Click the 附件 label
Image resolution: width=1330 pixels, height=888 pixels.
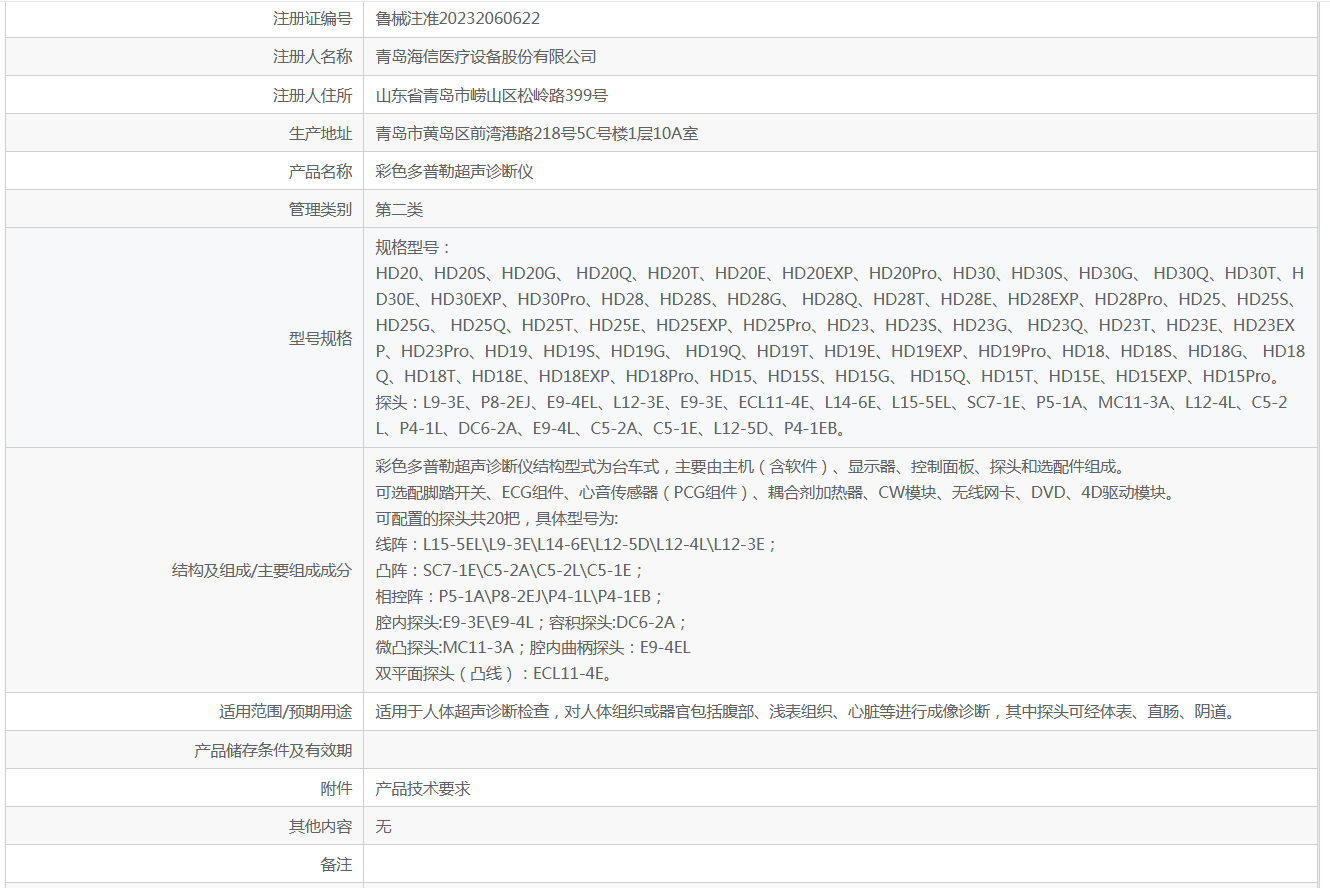point(336,788)
